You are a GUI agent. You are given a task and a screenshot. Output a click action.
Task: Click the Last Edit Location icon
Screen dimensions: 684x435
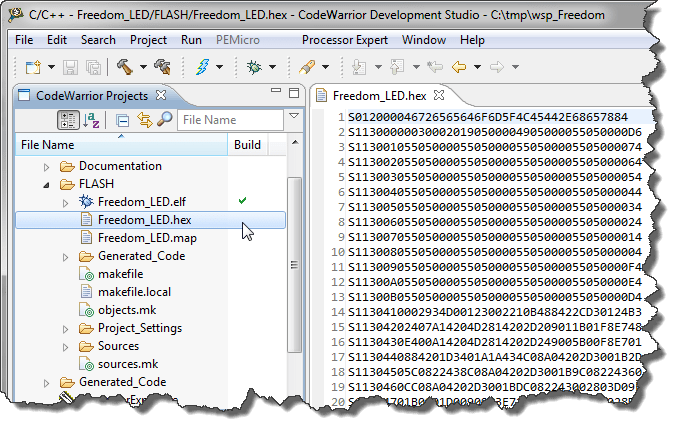(435, 67)
